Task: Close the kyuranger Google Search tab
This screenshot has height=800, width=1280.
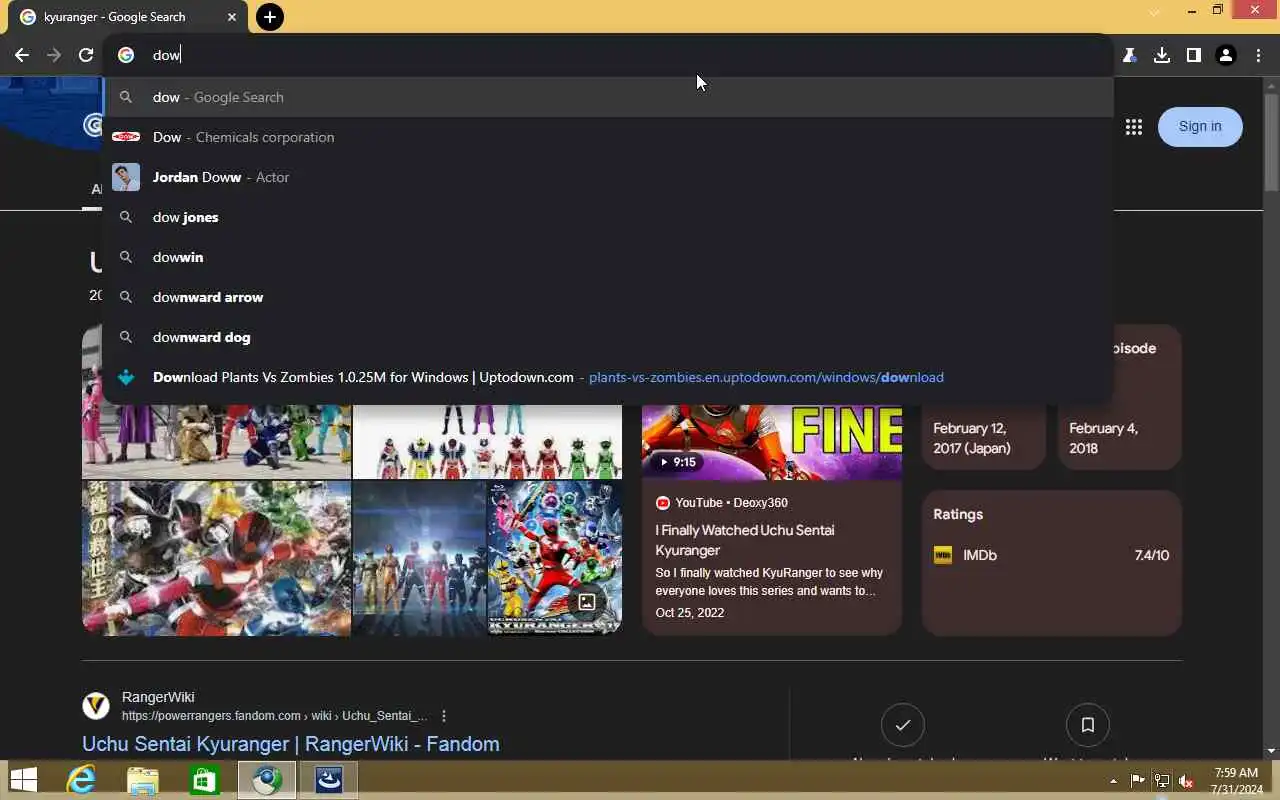Action: pos(231,17)
